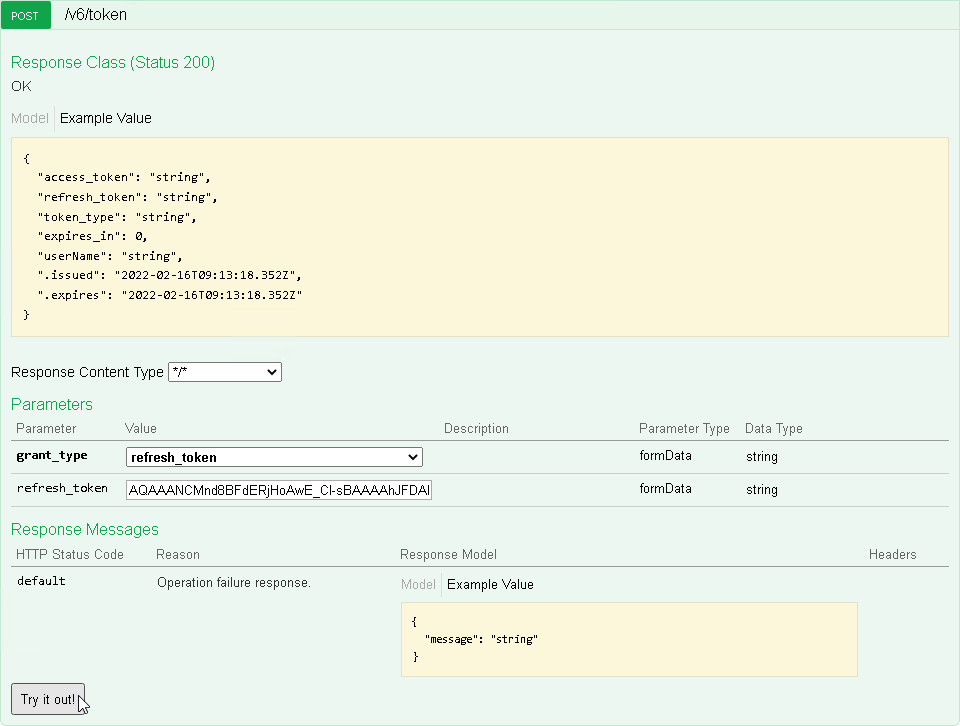Show Model tab in Response Messages section

(x=418, y=585)
